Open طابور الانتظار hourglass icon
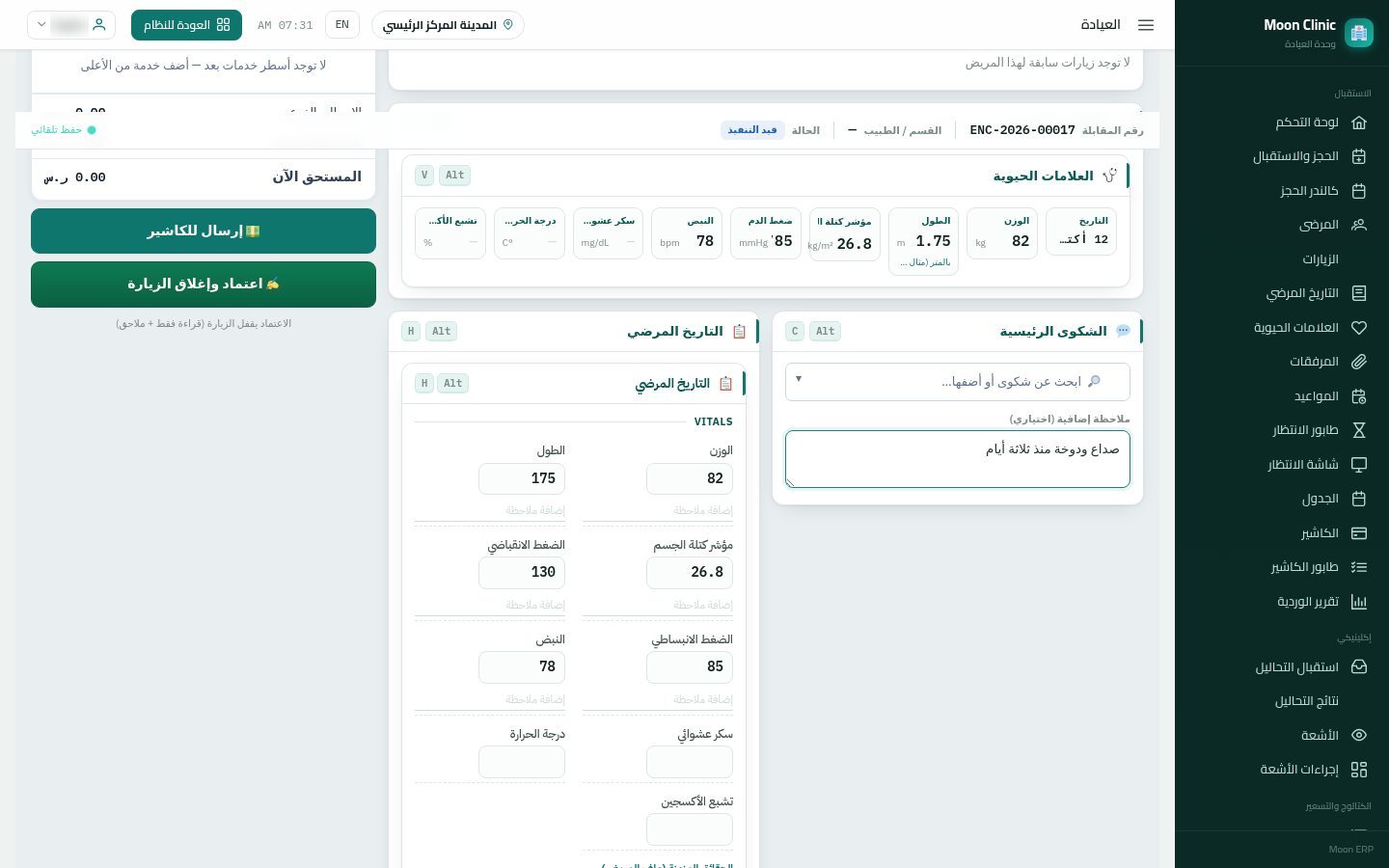 [x=1359, y=430]
